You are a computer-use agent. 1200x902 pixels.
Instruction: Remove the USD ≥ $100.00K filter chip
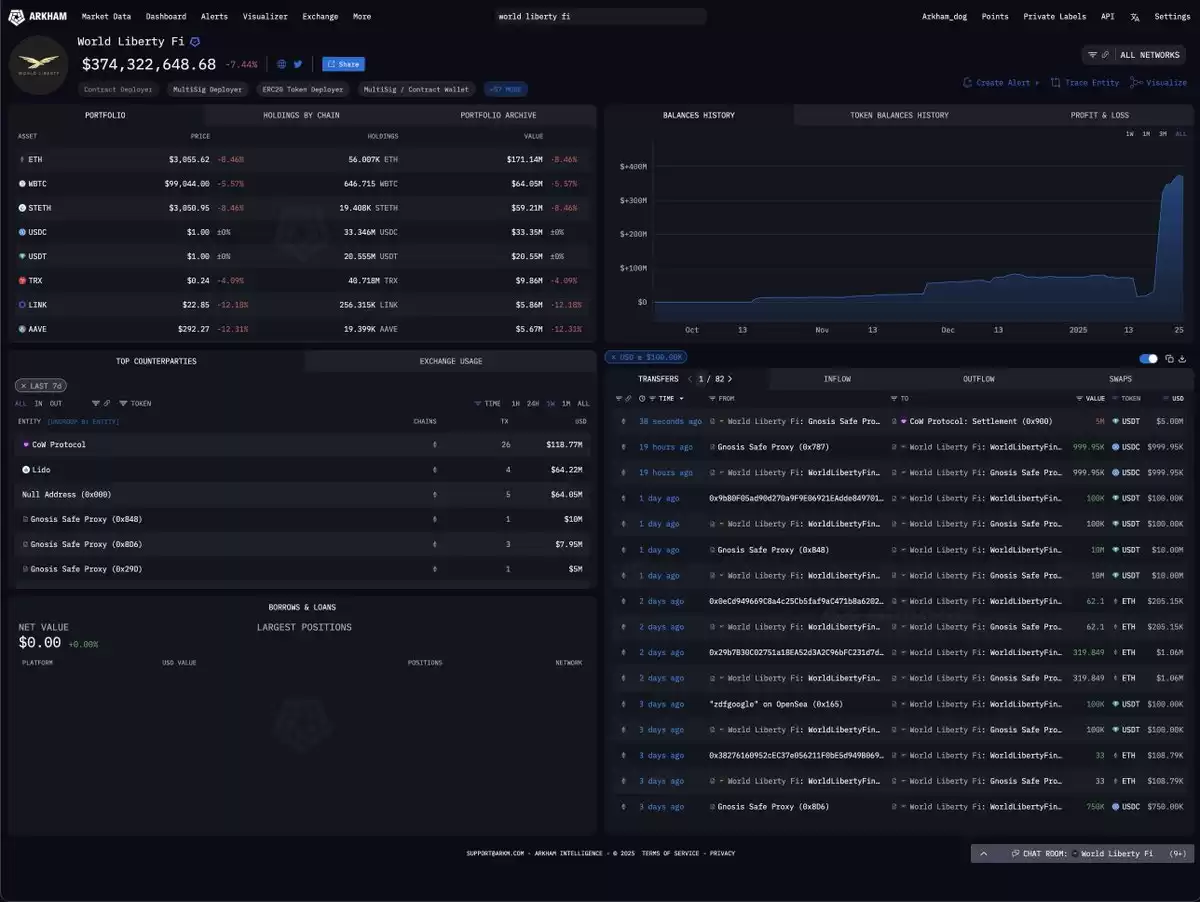click(x=613, y=357)
